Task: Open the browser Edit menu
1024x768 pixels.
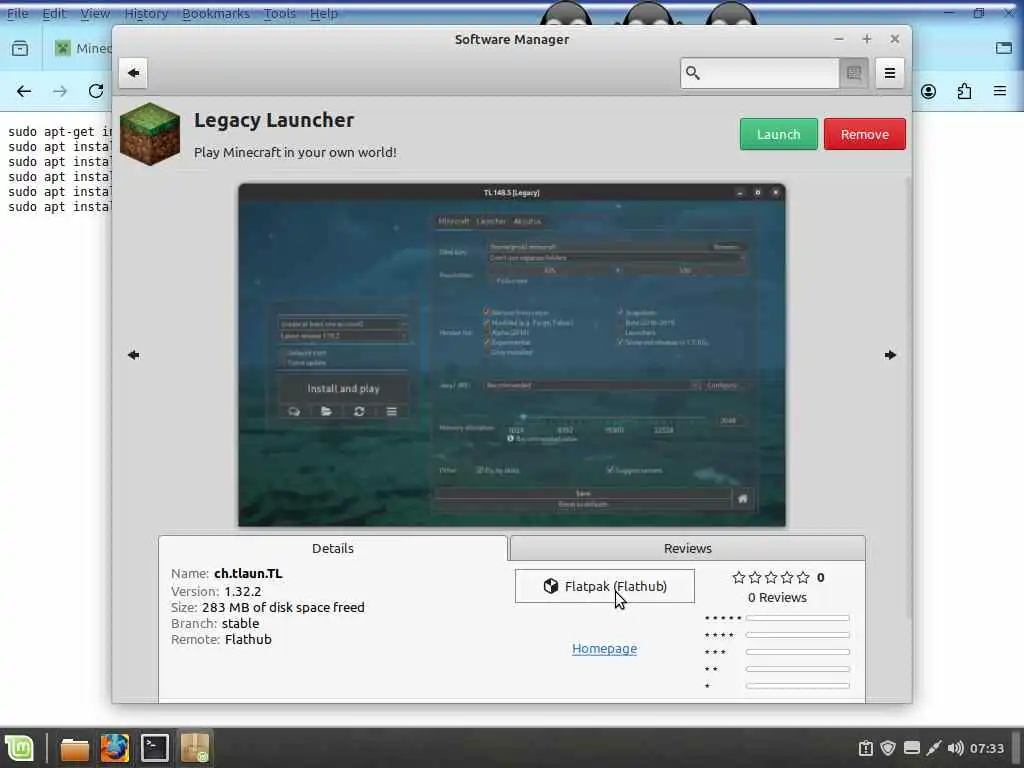Action: click(x=54, y=13)
